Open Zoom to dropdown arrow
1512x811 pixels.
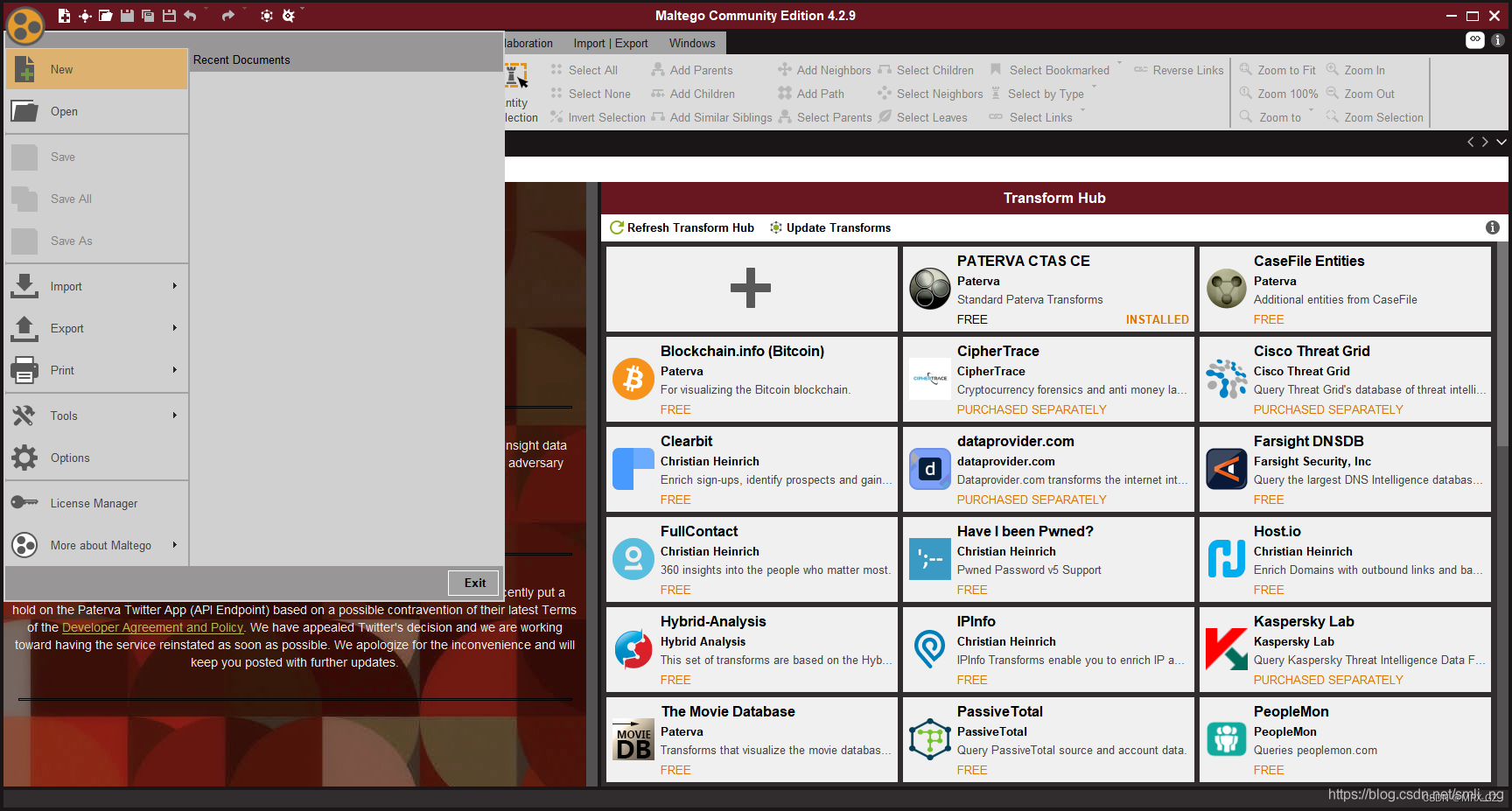pos(1311,110)
